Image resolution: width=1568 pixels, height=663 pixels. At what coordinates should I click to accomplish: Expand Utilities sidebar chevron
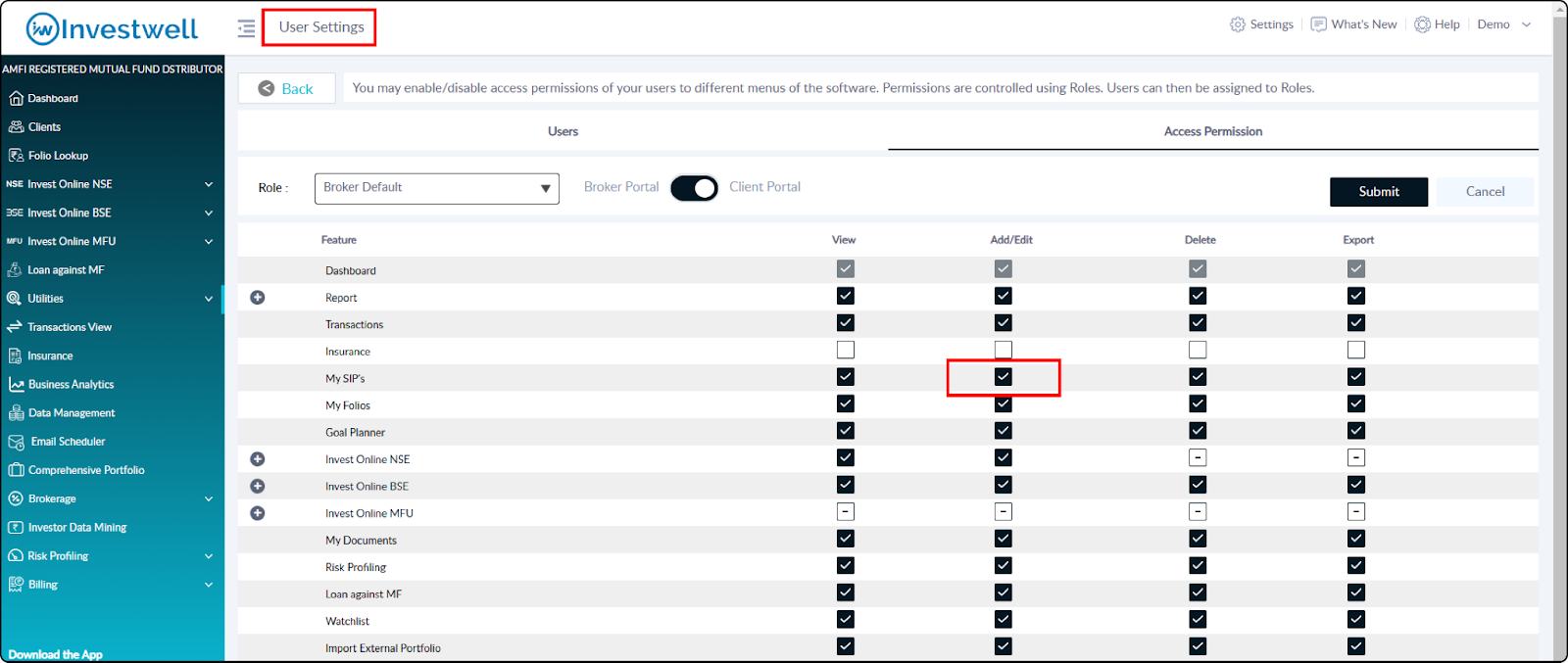[x=209, y=299]
